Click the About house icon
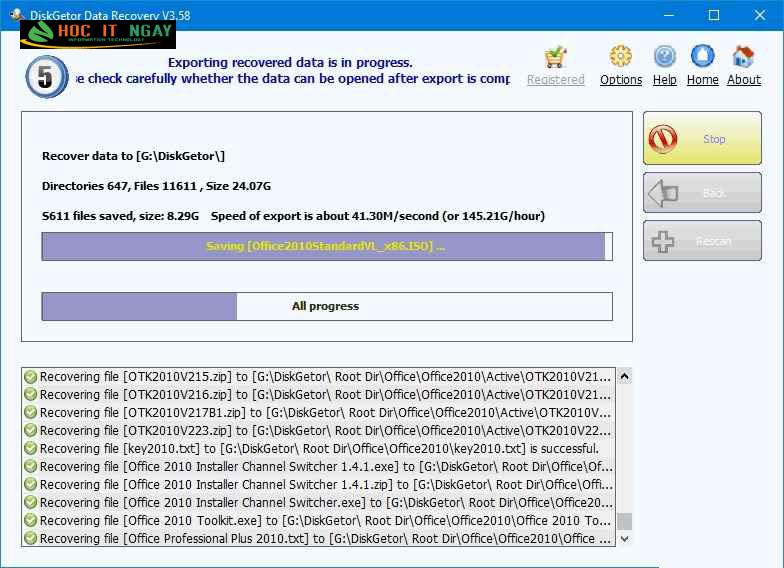Screen dimensions: 784x568 [744, 56]
